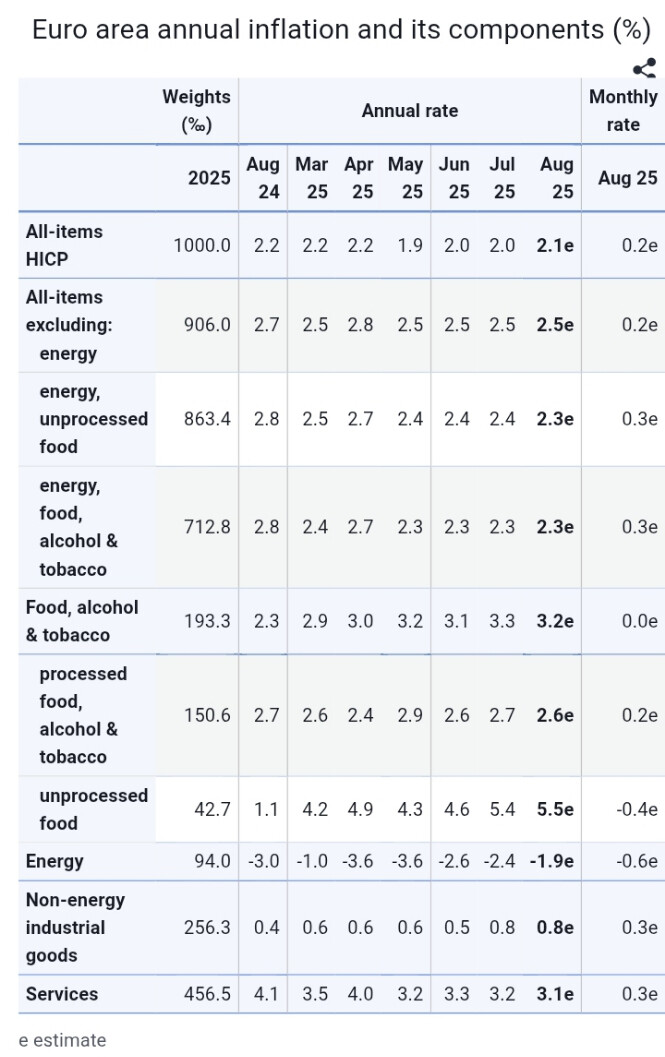Select the Services row label
This screenshot has width=665, height=1057.
(62, 994)
